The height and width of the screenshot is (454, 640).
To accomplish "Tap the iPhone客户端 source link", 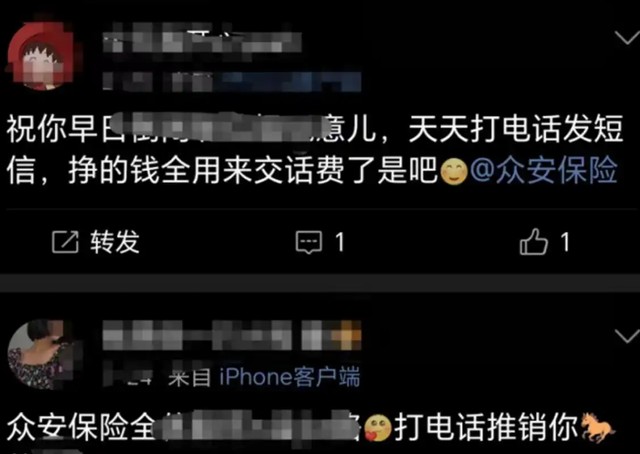I will 289,376.
